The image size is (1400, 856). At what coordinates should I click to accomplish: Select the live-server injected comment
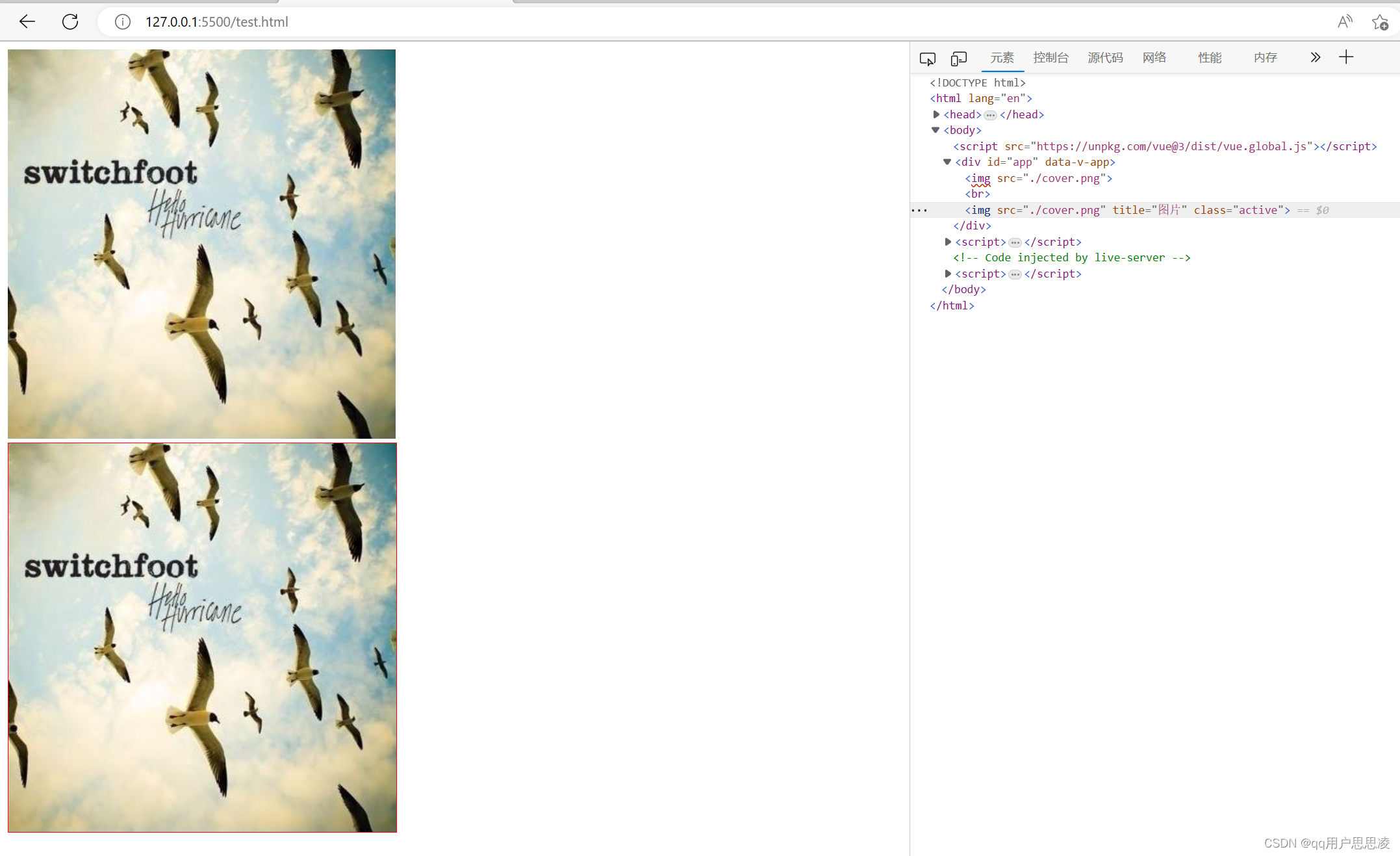click(1072, 257)
